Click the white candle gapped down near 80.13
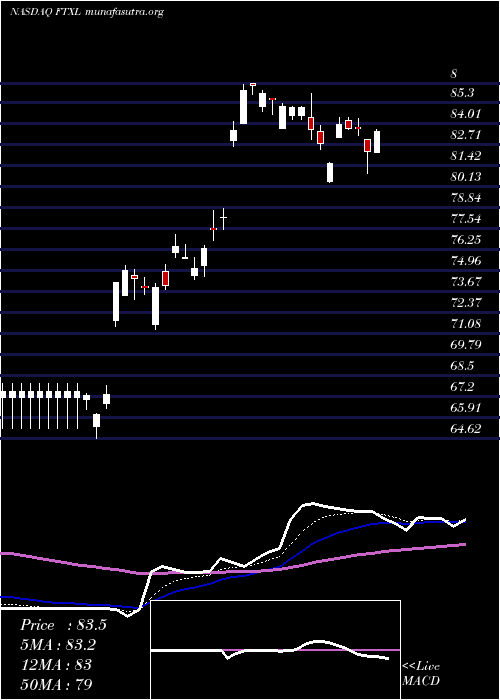This screenshot has height=700, width=500. pos(330,173)
